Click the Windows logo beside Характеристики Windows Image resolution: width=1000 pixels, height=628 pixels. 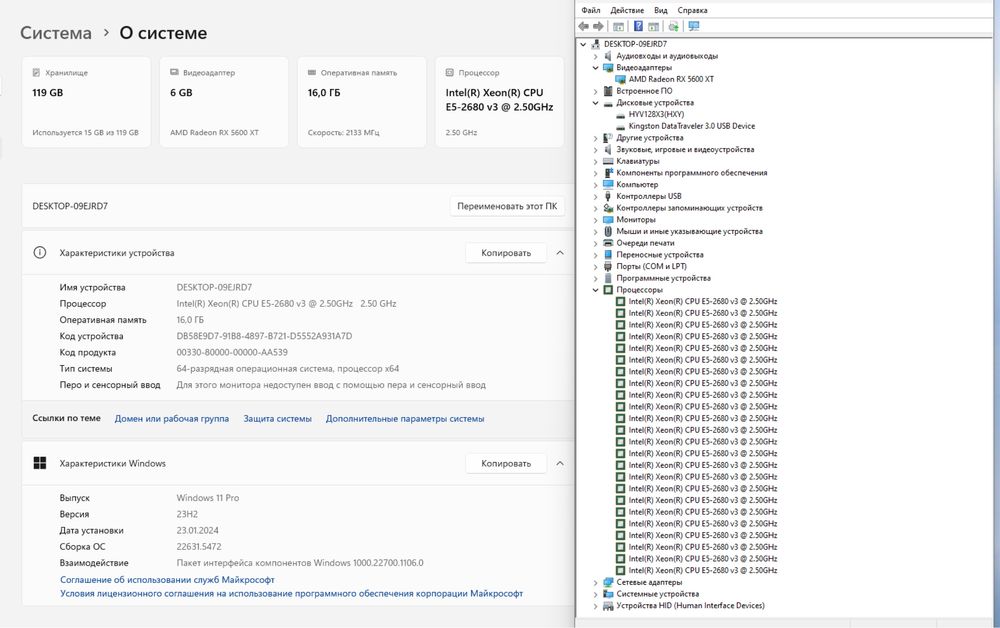point(40,463)
